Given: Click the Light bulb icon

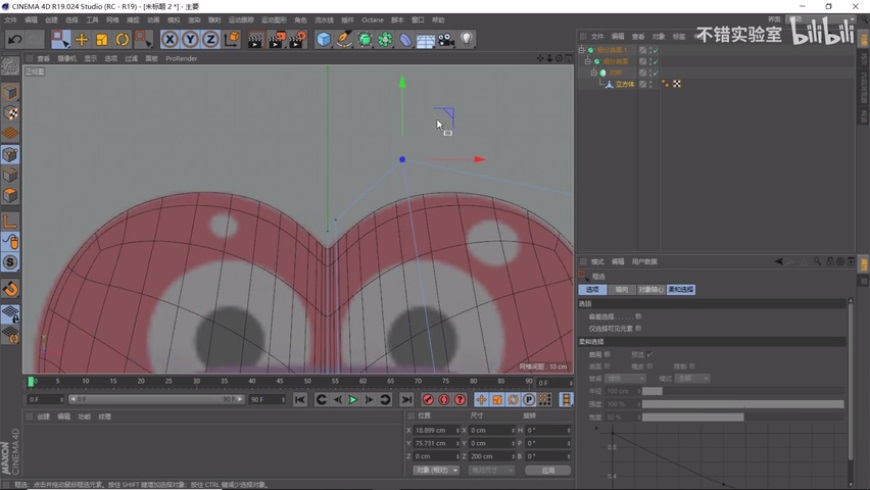Looking at the screenshot, I should click(x=467, y=39).
